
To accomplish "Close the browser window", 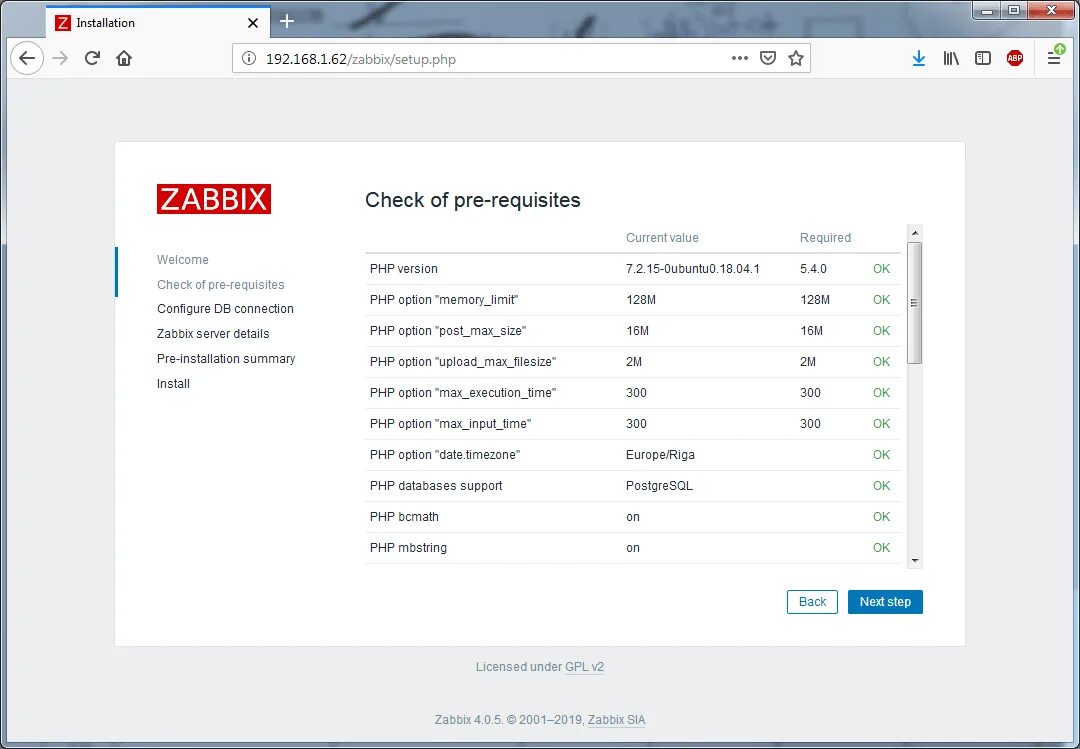I will [1051, 10].
